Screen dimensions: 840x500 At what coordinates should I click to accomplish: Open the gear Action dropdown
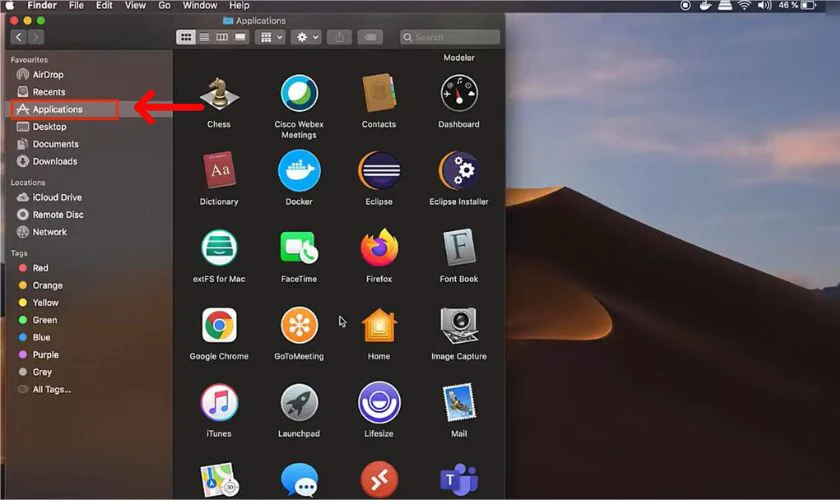307,37
